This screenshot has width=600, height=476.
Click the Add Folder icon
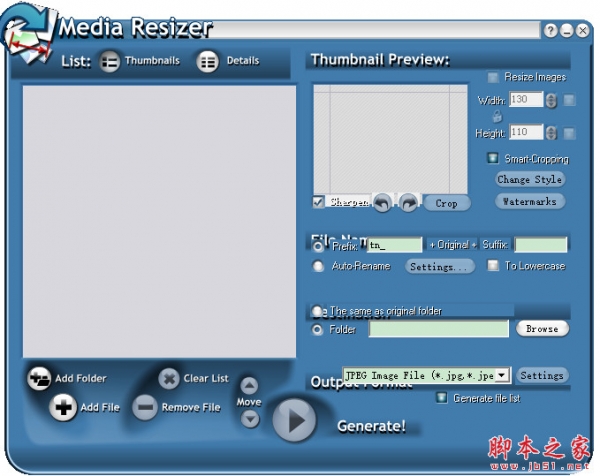[x=39, y=378]
